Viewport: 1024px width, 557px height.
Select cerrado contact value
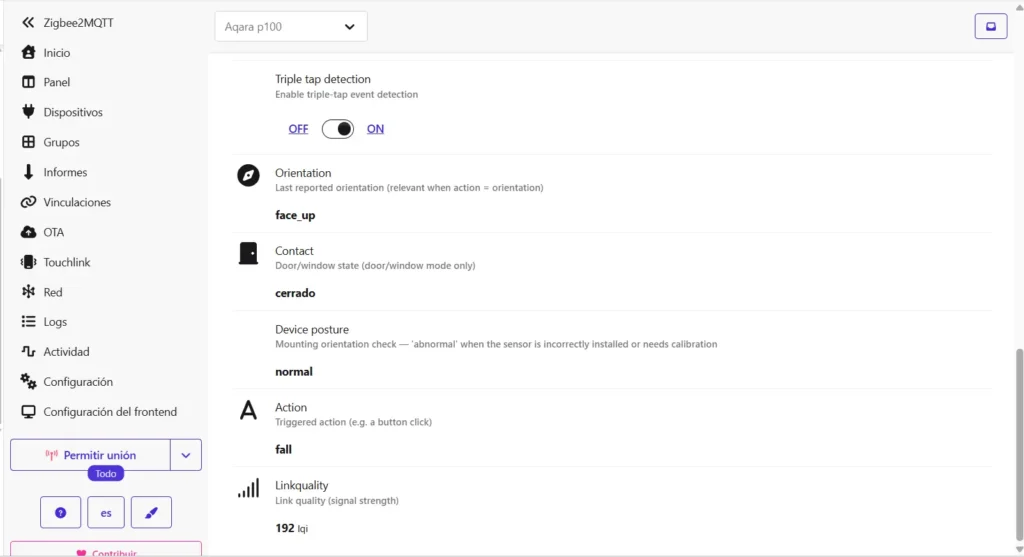(295, 293)
